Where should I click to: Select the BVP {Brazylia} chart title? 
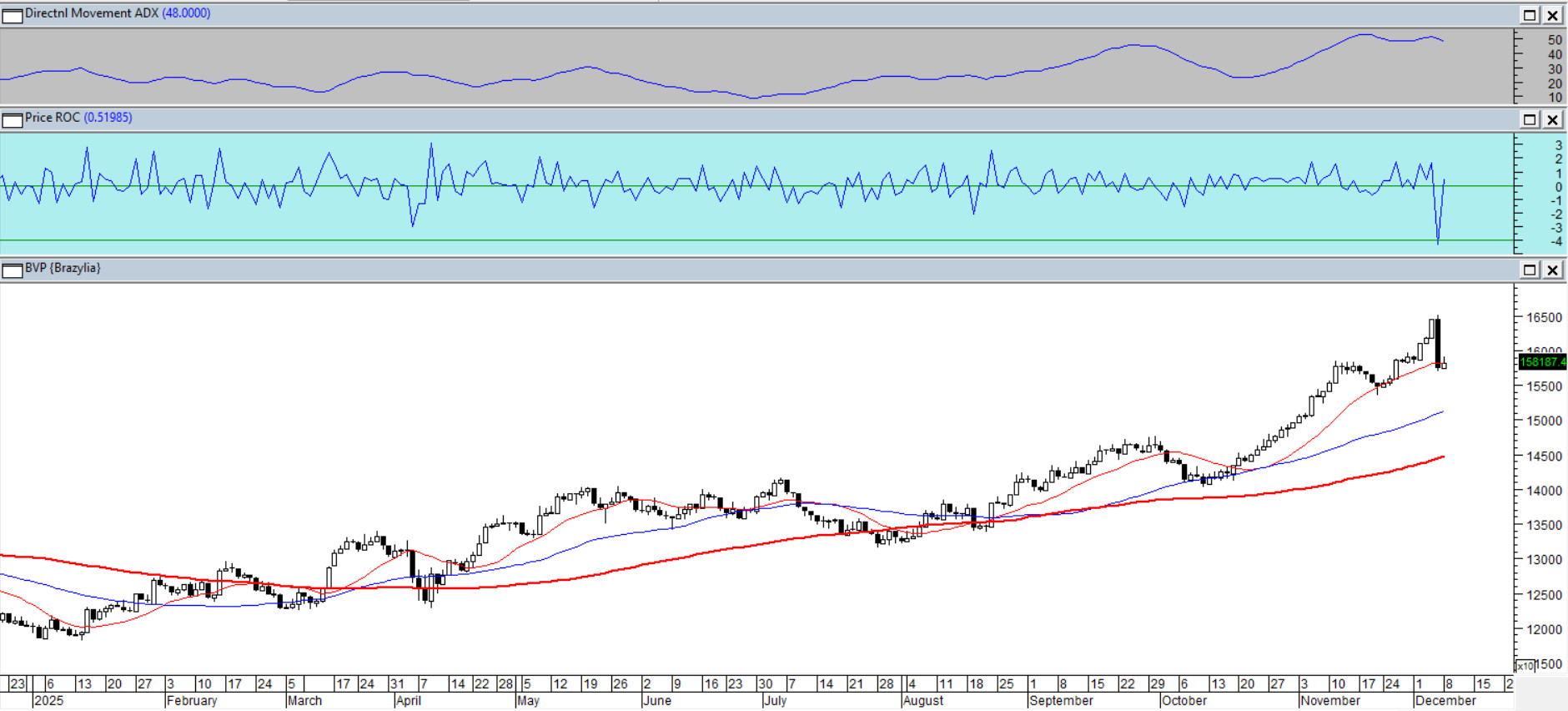(x=63, y=268)
